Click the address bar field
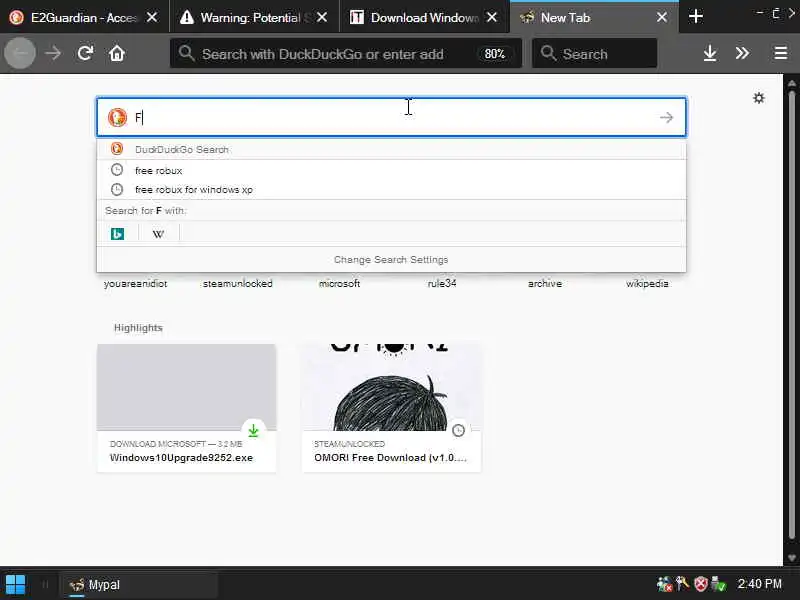This screenshot has width=800, height=600. (346, 54)
